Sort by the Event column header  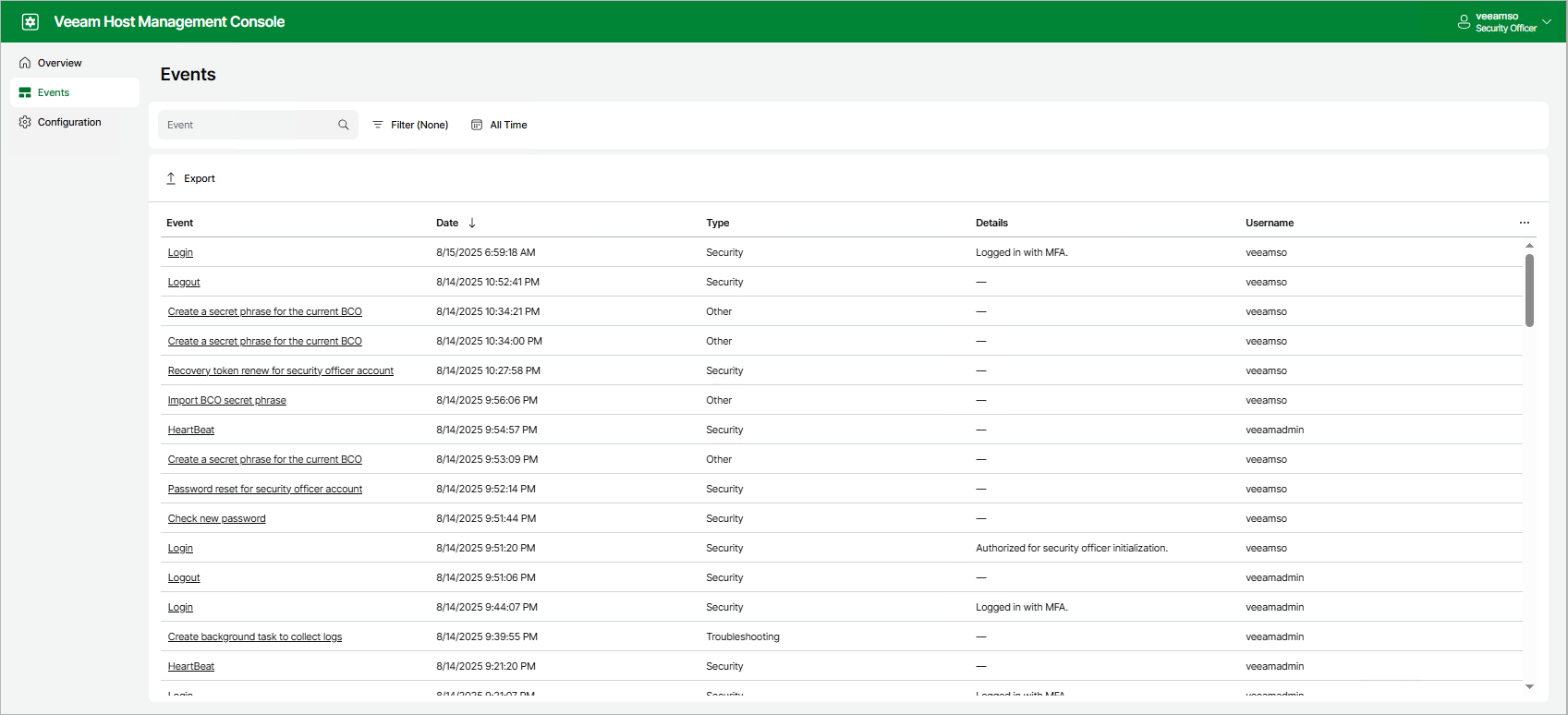(180, 223)
